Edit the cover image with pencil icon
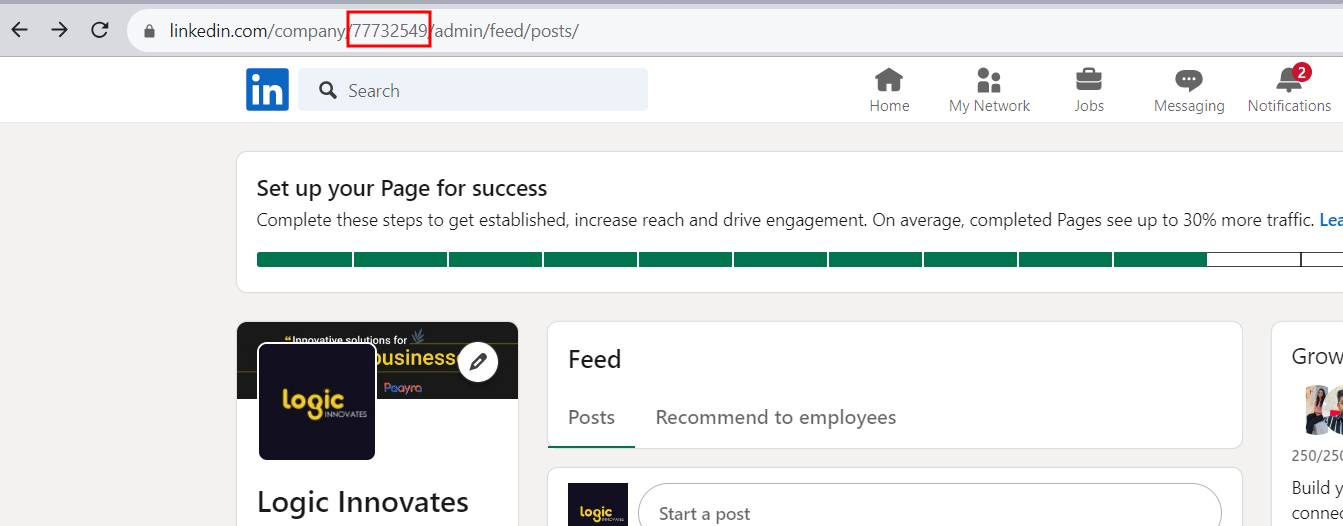Viewport: 1343px width, 526px height. pos(478,361)
